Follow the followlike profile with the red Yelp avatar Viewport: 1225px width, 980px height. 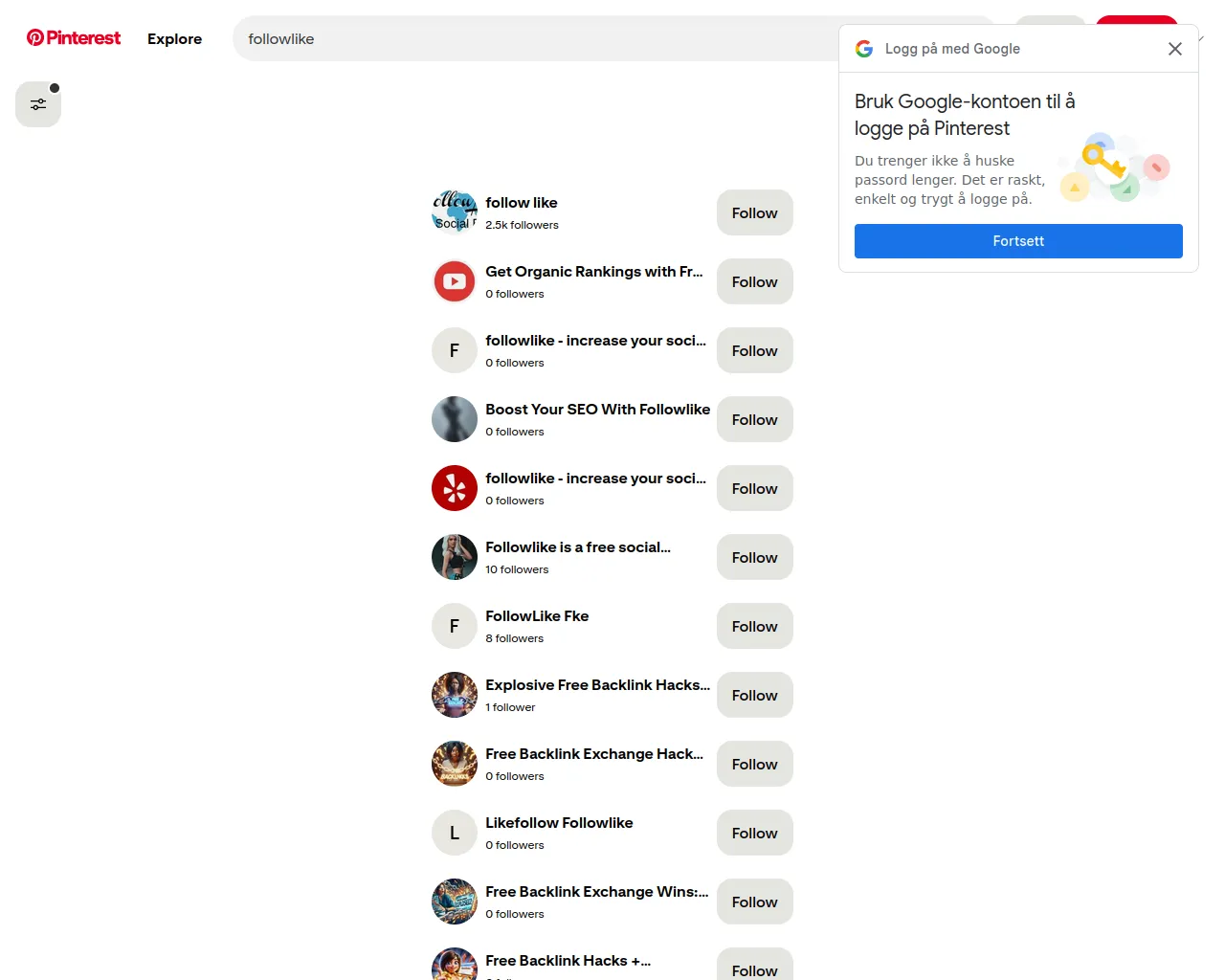click(x=755, y=488)
